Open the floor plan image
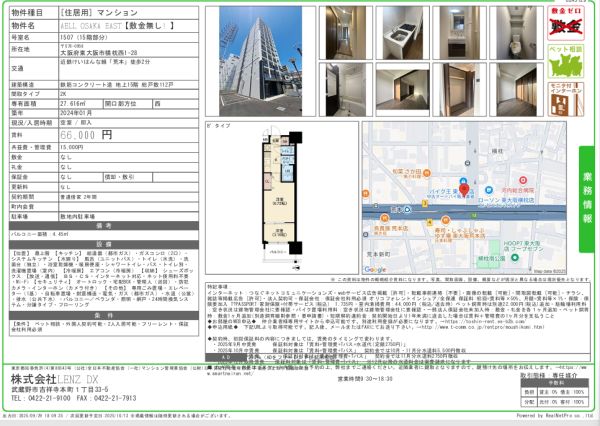The width and height of the screenshot is (600, 426). coord(282,199)
